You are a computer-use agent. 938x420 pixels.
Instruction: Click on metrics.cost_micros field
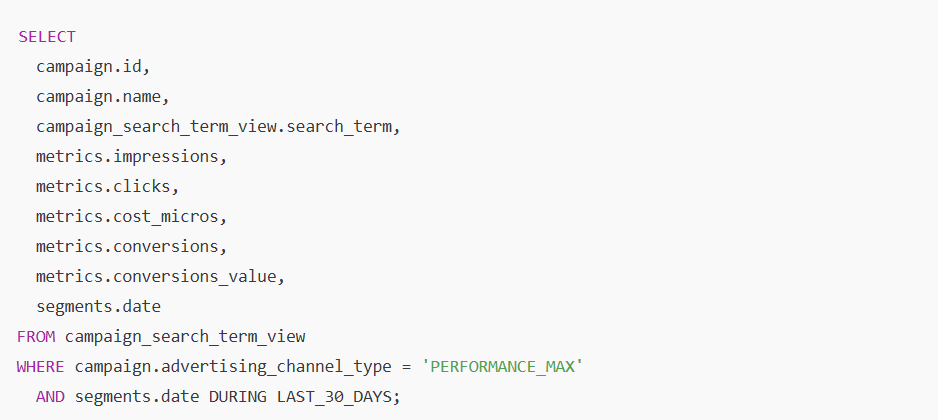(x=131, y=217)
